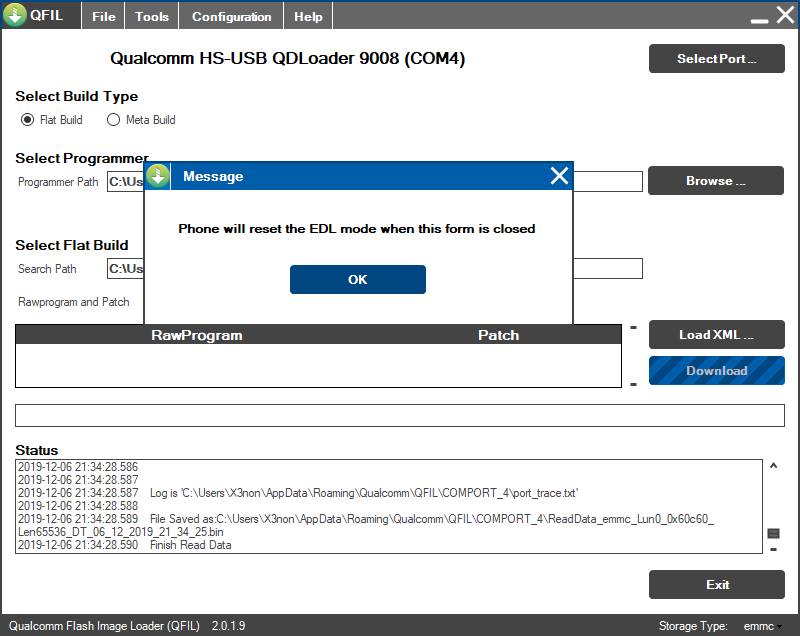
Task: Click the 'Log is' port_trace.txt log line
Action: click(298, 493)
